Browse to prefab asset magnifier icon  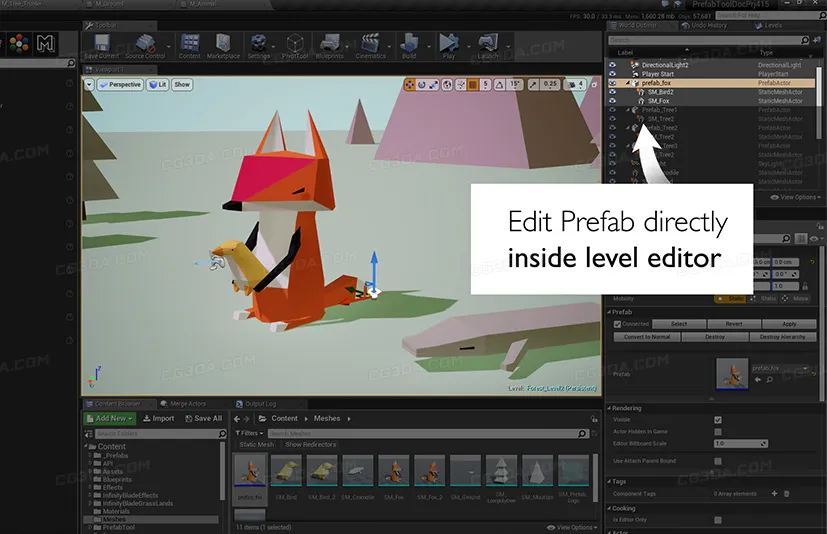pos(770,379)
